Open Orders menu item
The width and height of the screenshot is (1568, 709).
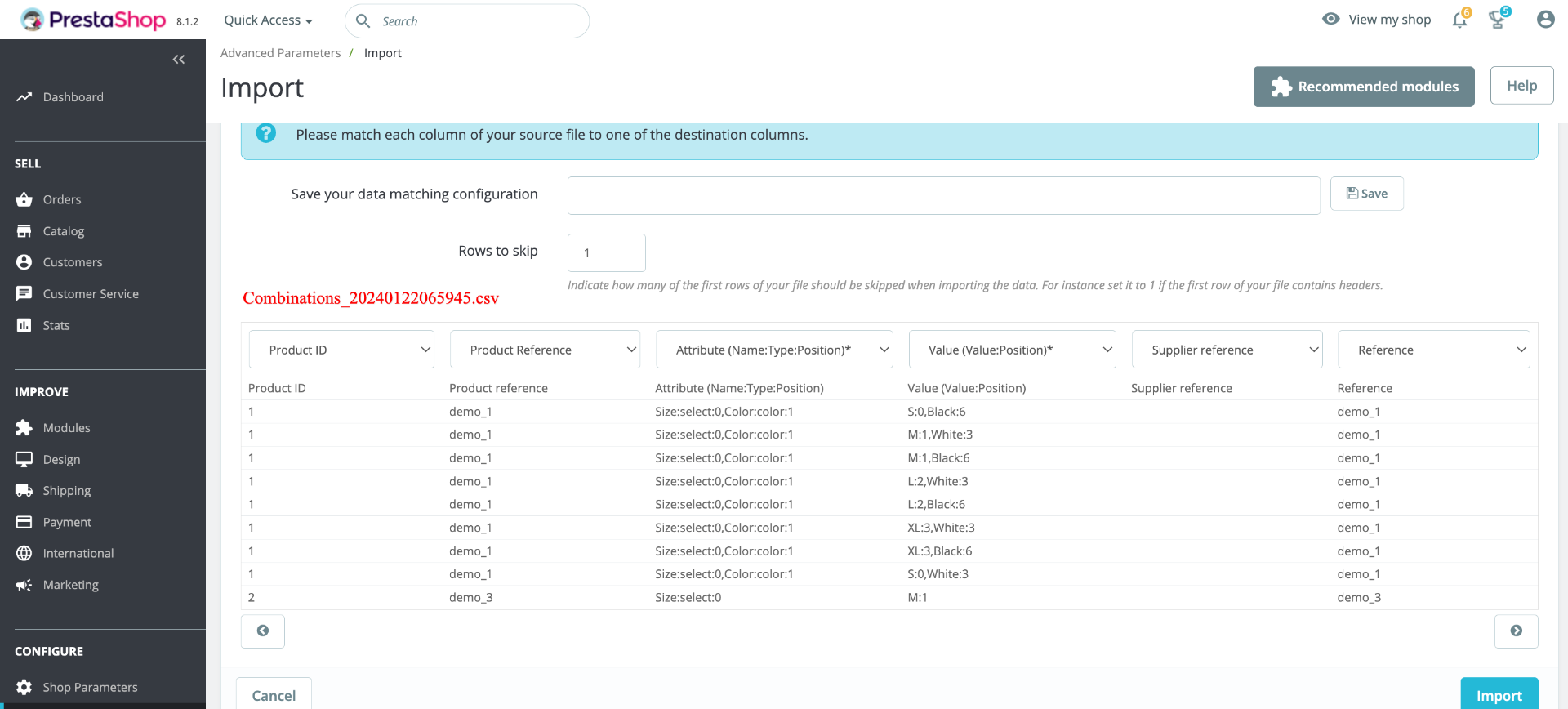coord(62,199)
